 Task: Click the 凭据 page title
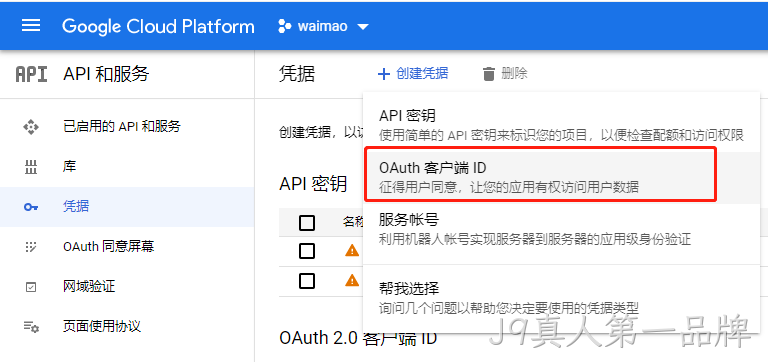297,74
